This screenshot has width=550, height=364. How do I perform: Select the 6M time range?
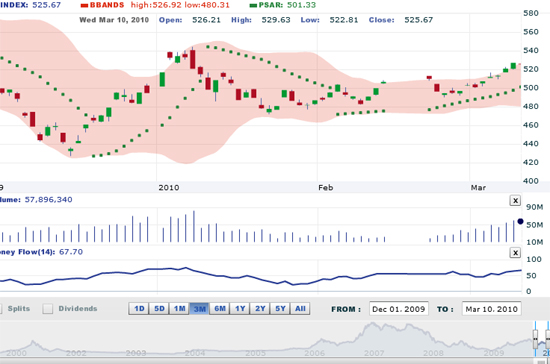[220, 309]
